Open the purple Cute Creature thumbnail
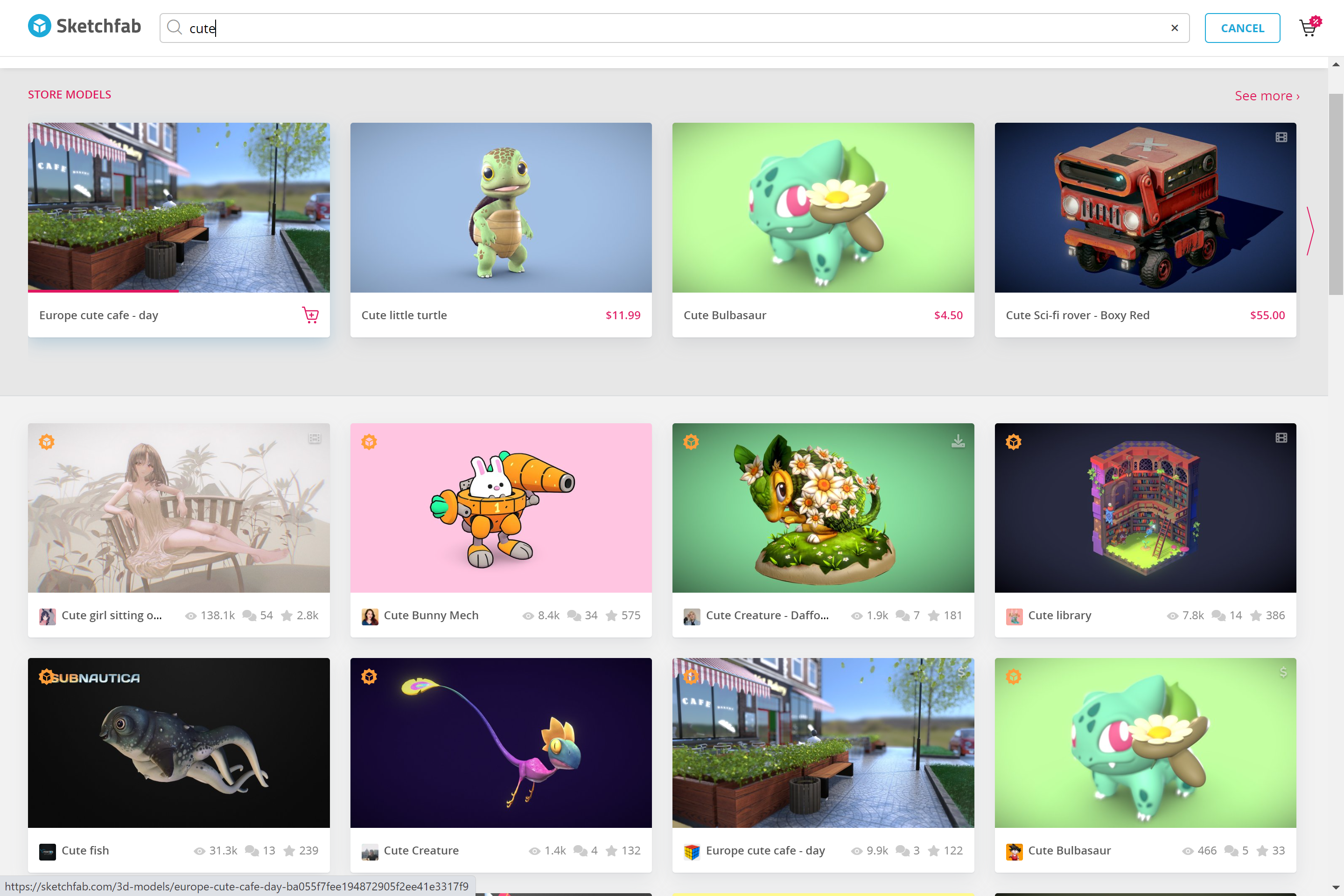This screenshot has height=896, width=1344. [x=501, y=743]
